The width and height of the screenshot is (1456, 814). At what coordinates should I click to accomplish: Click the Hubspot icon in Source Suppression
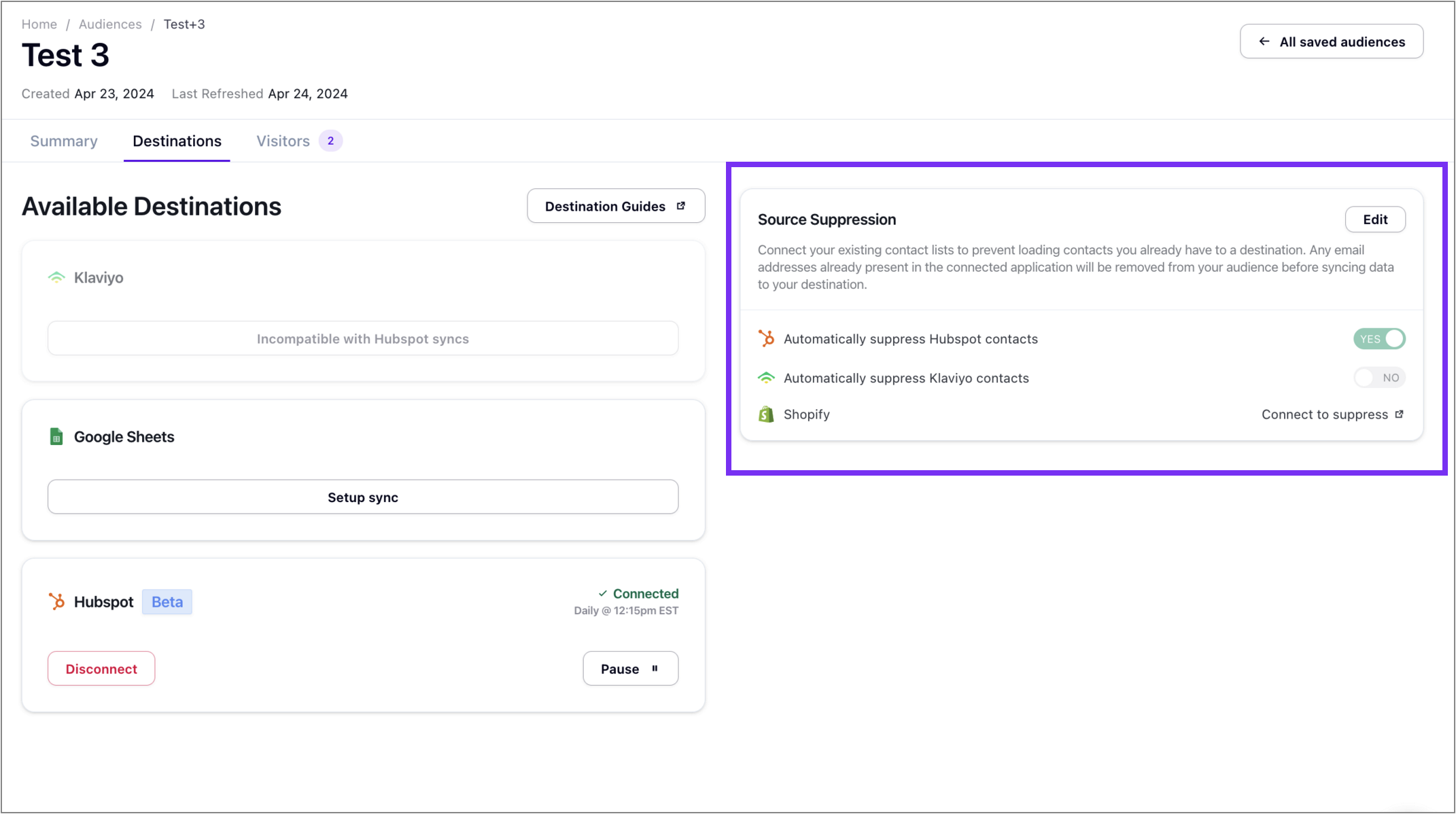[x=766, y=338]
